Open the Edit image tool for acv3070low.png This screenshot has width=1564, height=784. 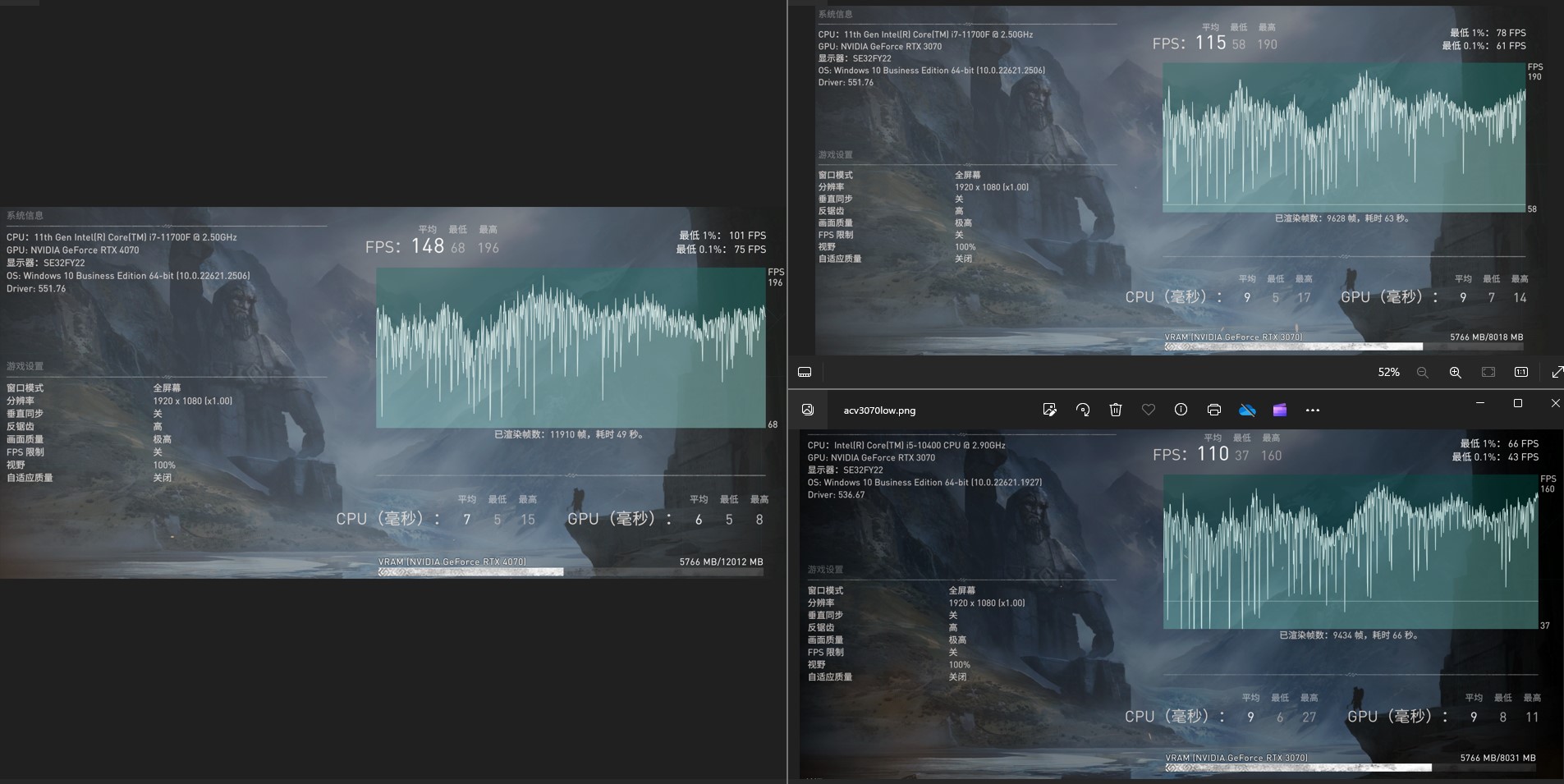[1049, 410]
